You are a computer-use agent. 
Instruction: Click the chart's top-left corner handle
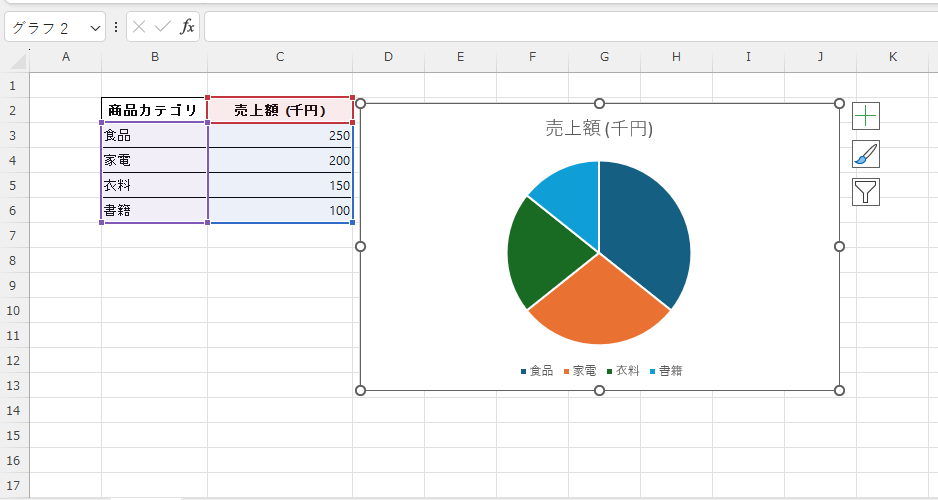pyautogui.click(x=360, y=103)
